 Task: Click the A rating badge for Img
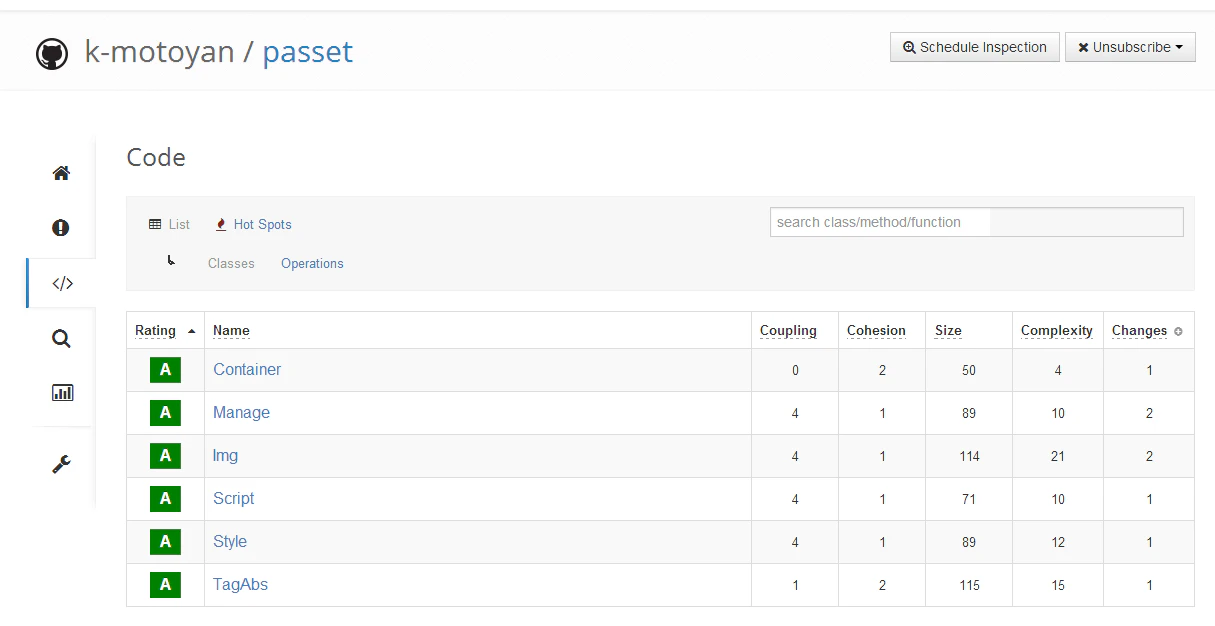click(x=165, y=456)
